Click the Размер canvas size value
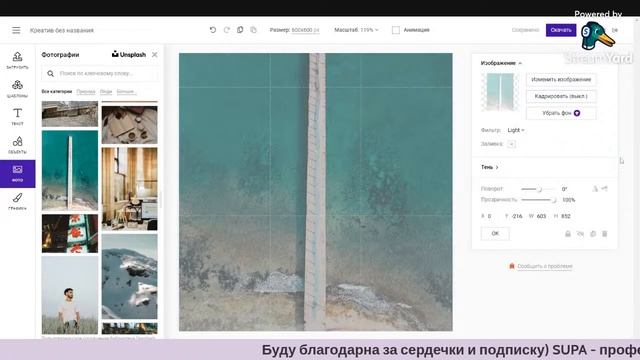 coord(305,30)
